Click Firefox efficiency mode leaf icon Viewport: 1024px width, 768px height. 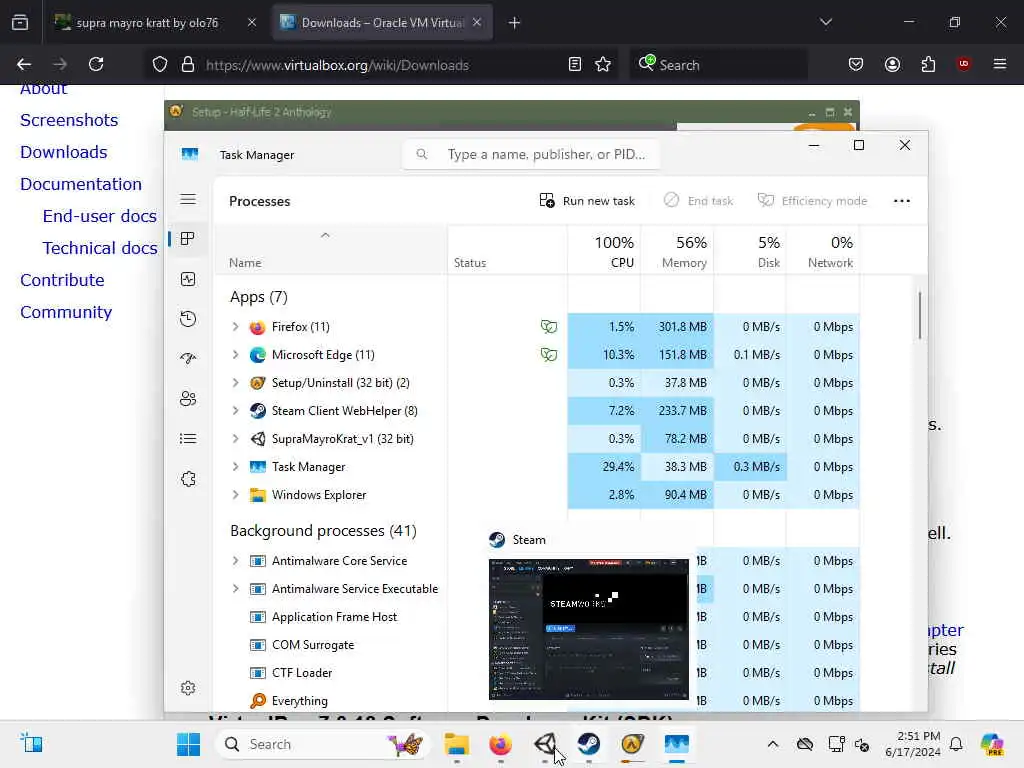tap(549, 327)
